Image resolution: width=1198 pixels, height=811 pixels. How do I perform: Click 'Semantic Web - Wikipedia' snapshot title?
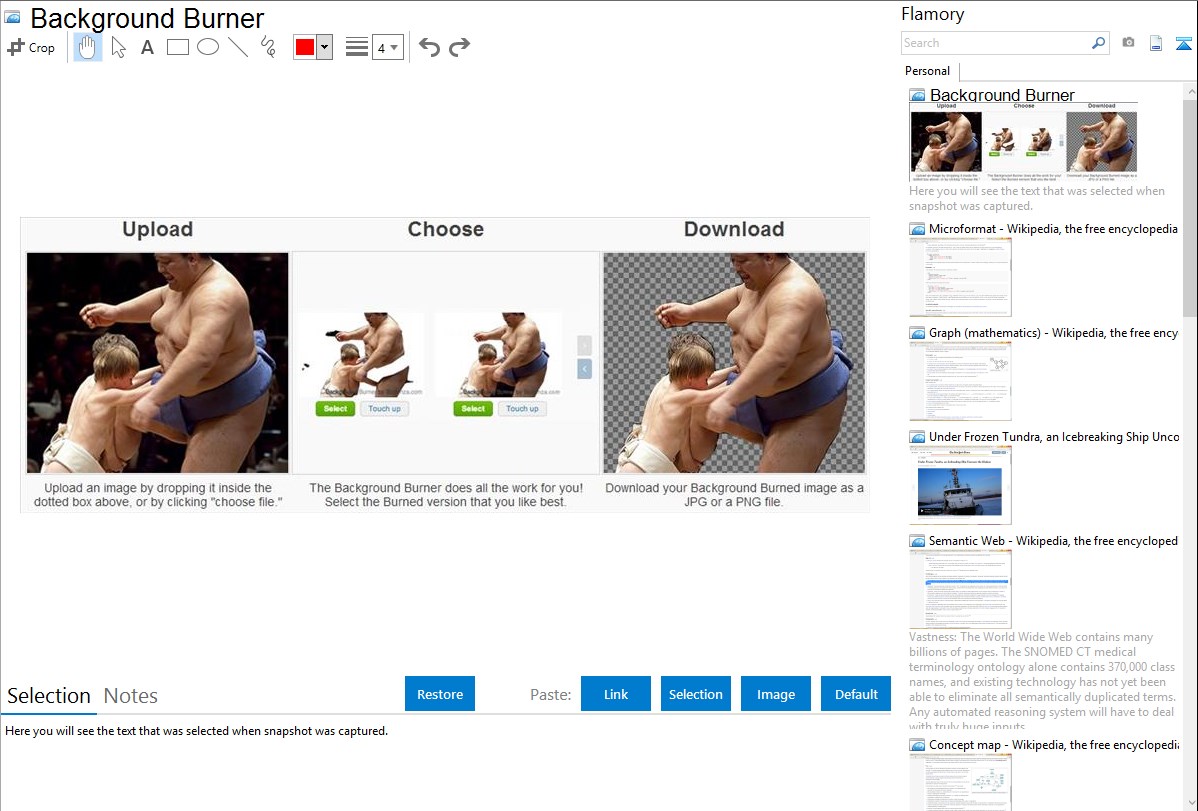1053,540
